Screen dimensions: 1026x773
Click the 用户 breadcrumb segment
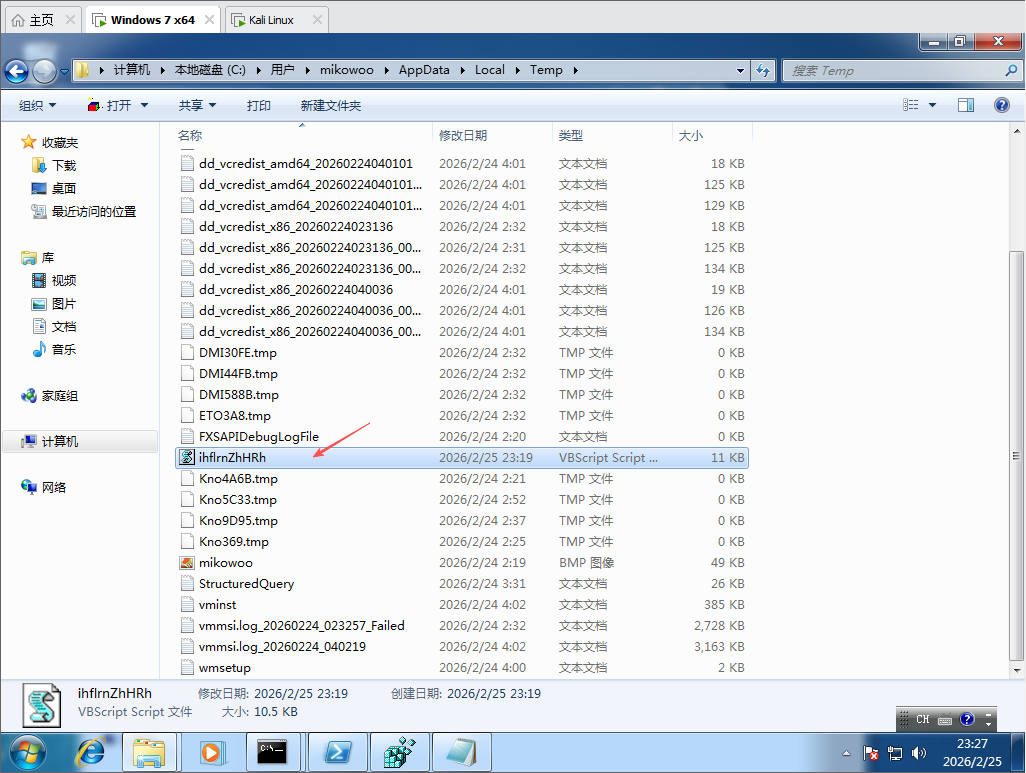[283, 70]
